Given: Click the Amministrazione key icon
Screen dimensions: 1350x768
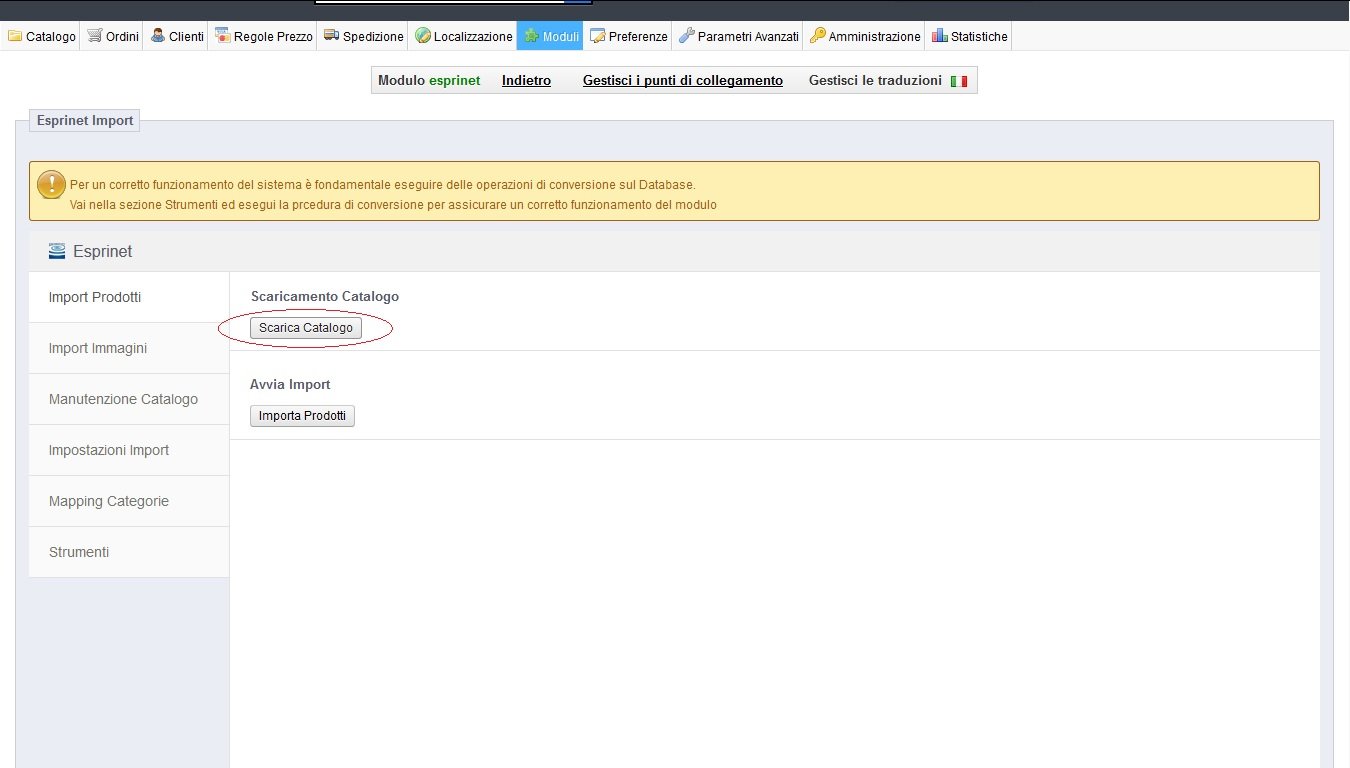Looking at the screenshot, I should pyautogui.click(x=818, y=36).
